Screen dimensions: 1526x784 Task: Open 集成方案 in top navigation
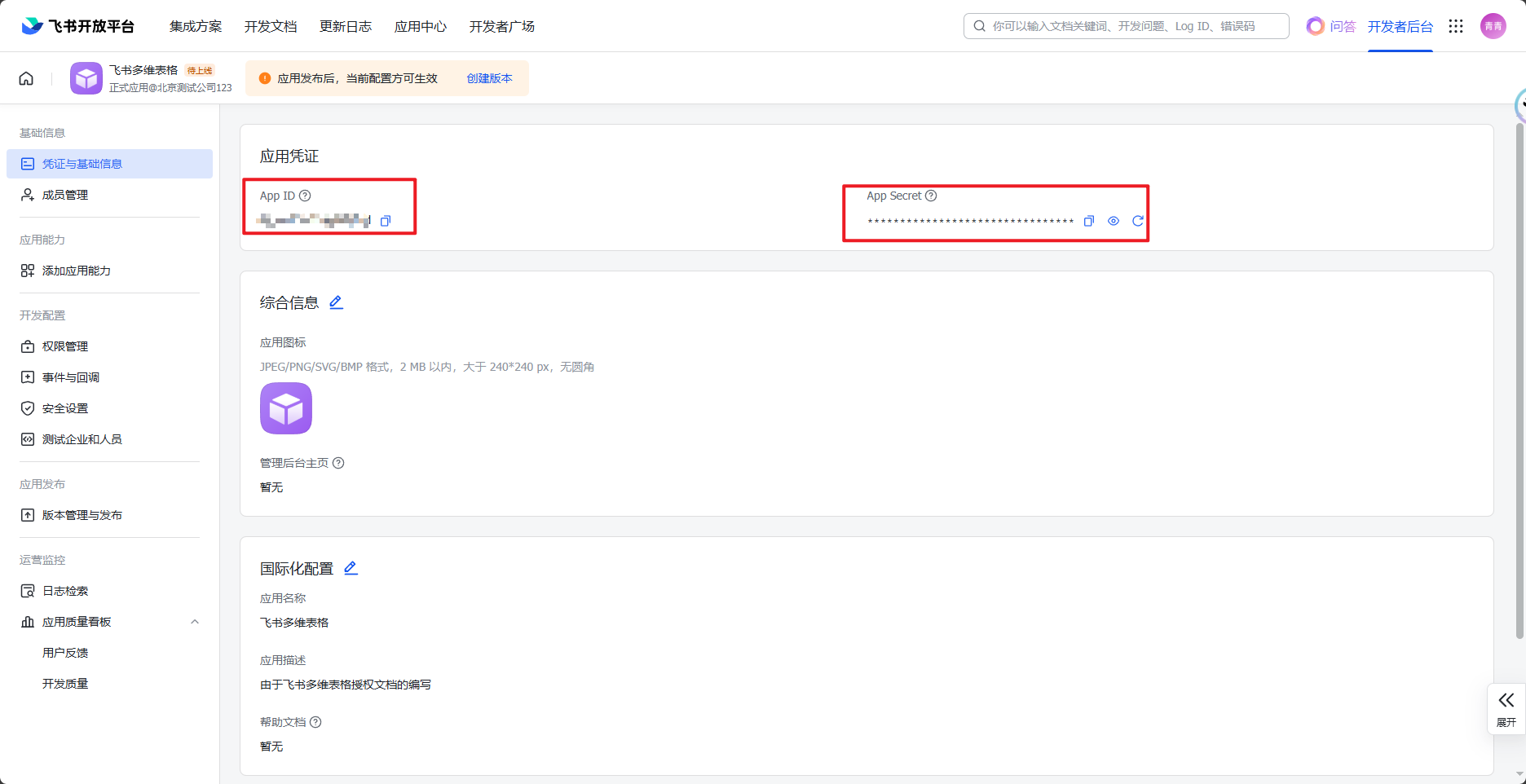point(196,26)
